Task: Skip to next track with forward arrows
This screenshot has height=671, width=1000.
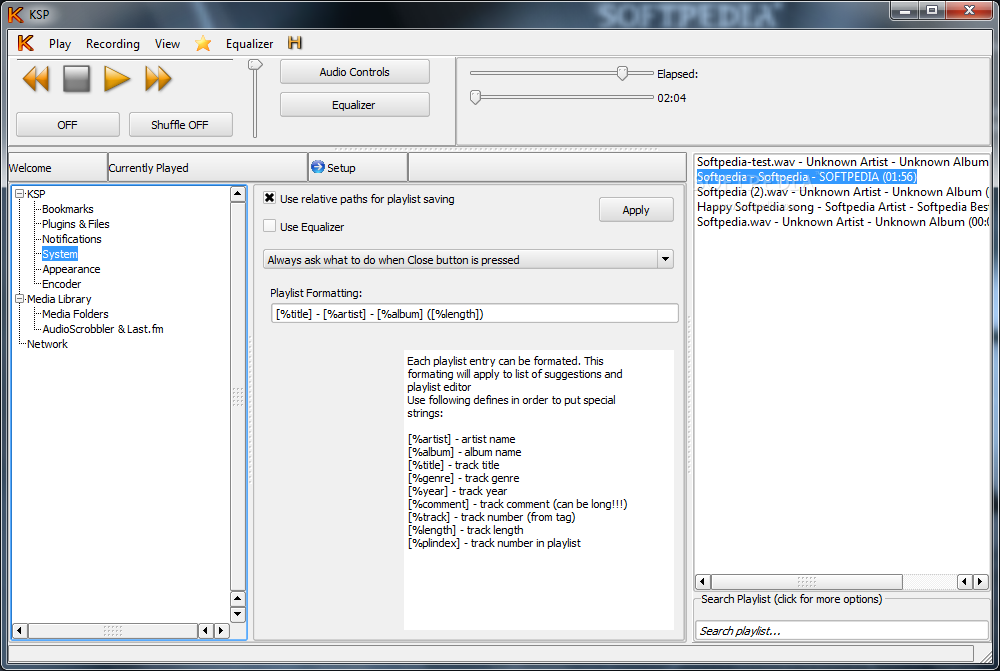Action: (x=158, y=79)
